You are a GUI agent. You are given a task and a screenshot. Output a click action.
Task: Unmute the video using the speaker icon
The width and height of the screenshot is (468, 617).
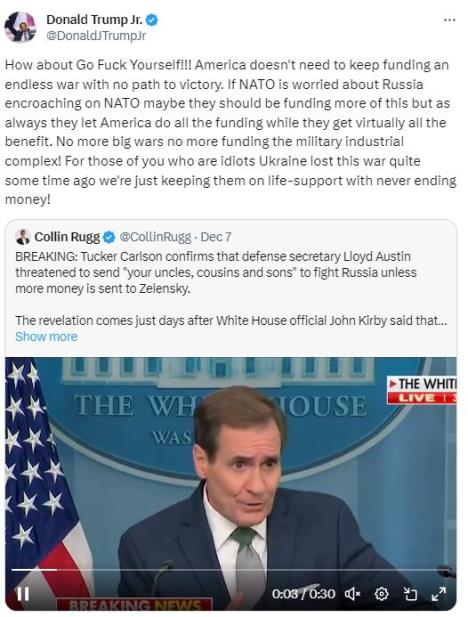[x=353, y=593]
